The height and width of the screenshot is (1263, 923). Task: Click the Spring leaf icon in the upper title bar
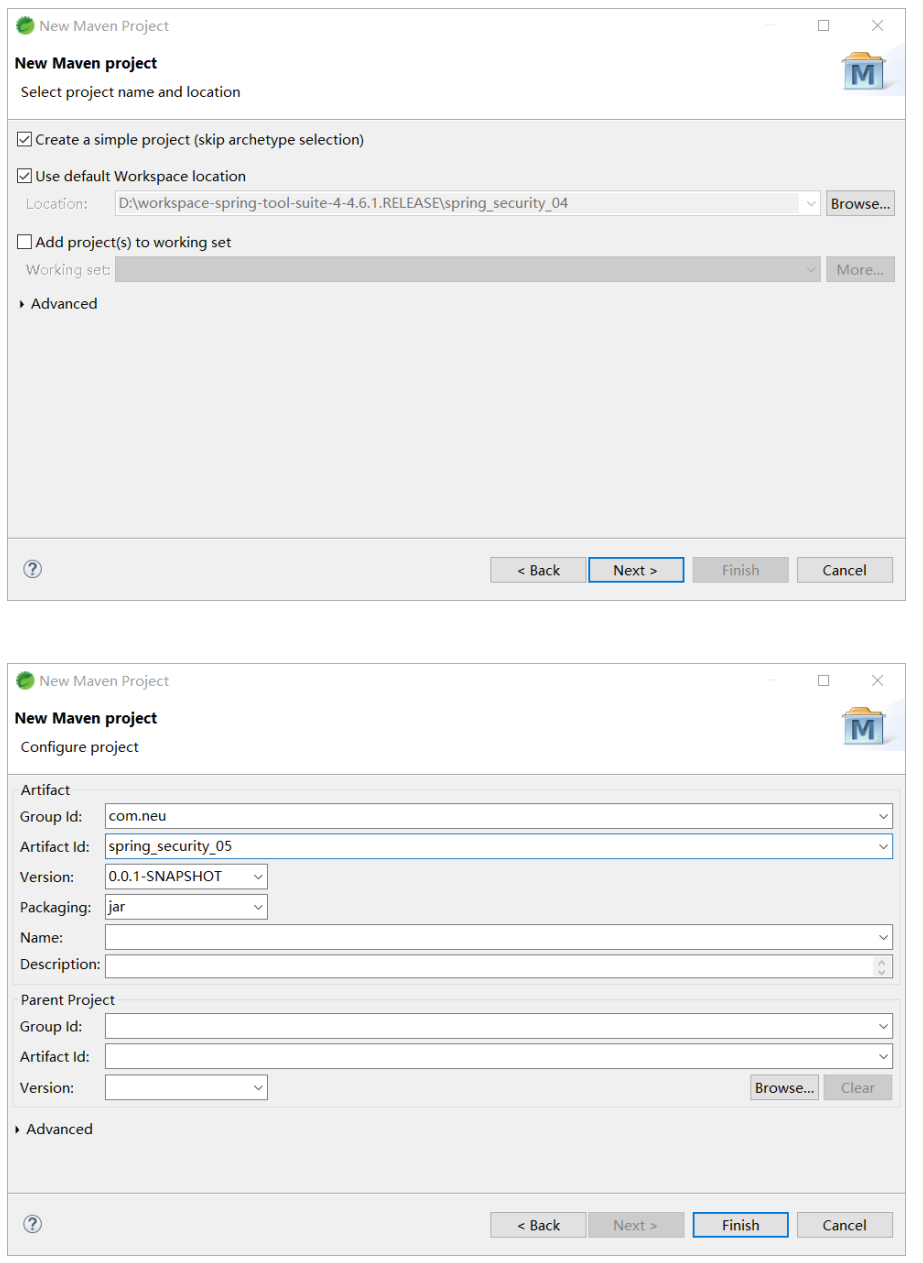[x=25, y=26]
